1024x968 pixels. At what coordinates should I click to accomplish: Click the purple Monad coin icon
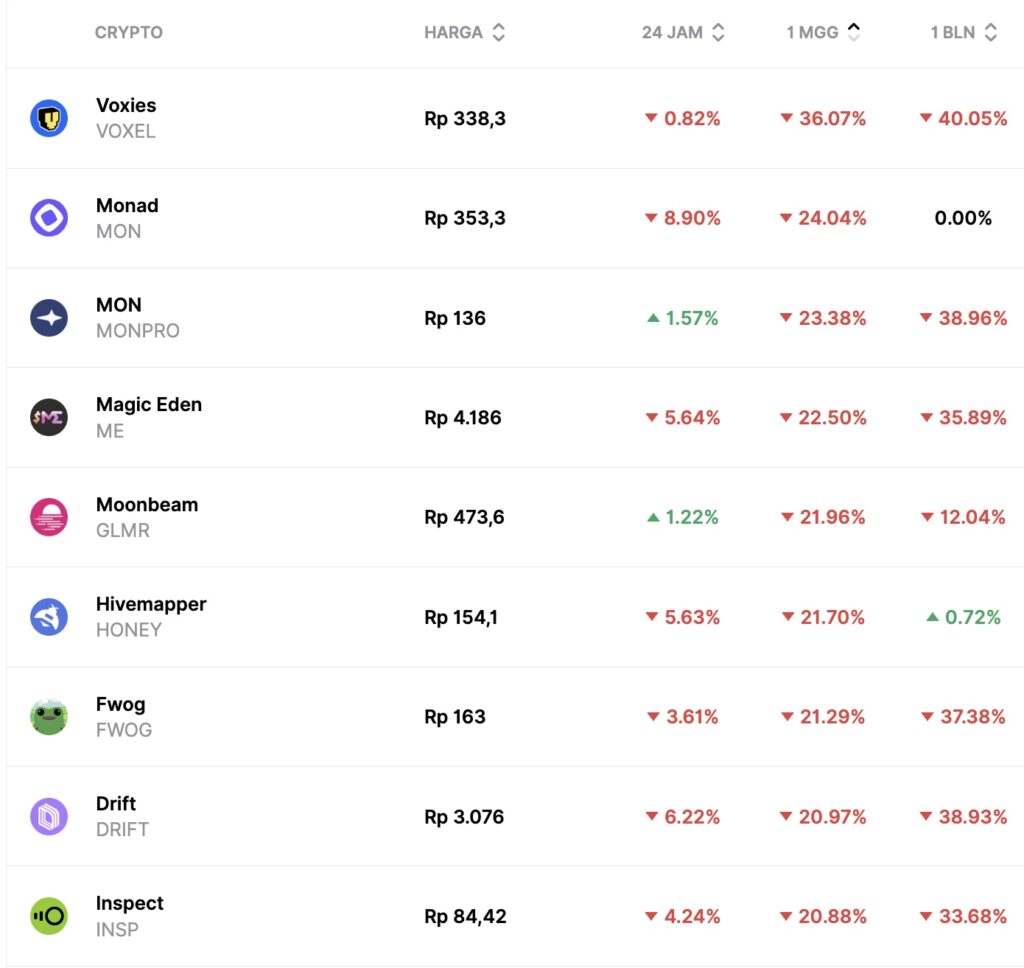(49, 218)
